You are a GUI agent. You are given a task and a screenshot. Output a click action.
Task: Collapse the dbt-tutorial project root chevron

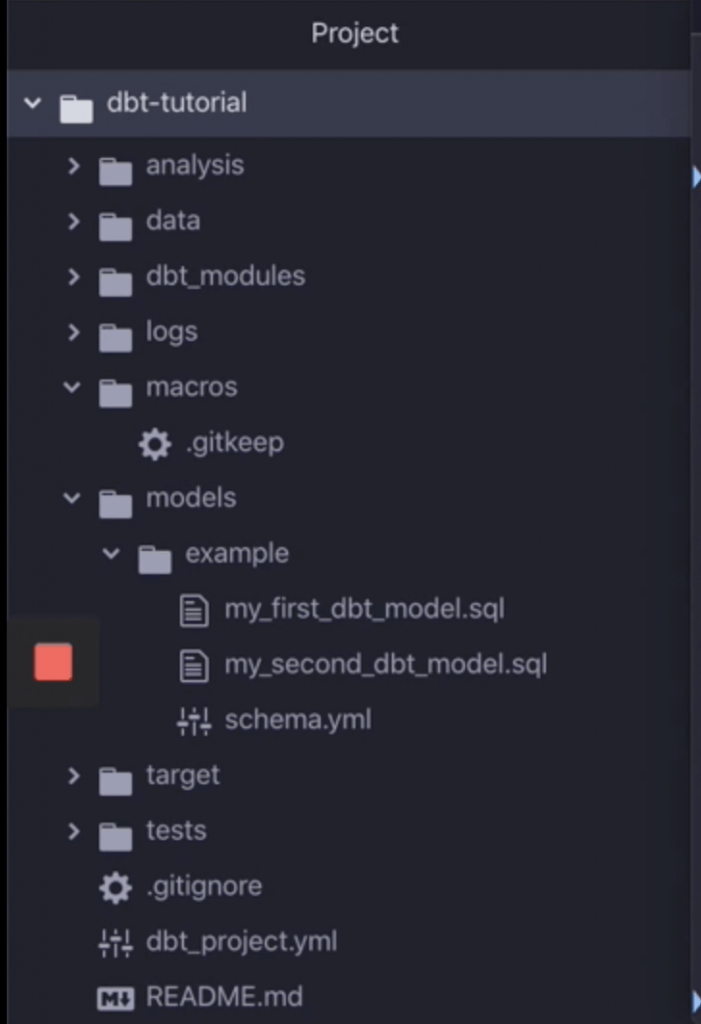click(33, 103)
